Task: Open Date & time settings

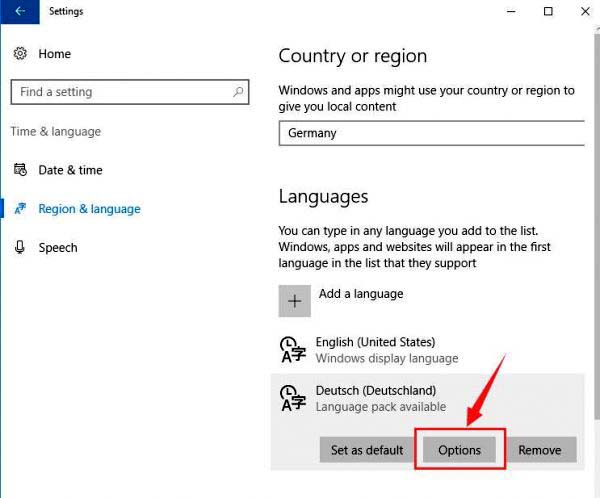Action: (70, 170)
